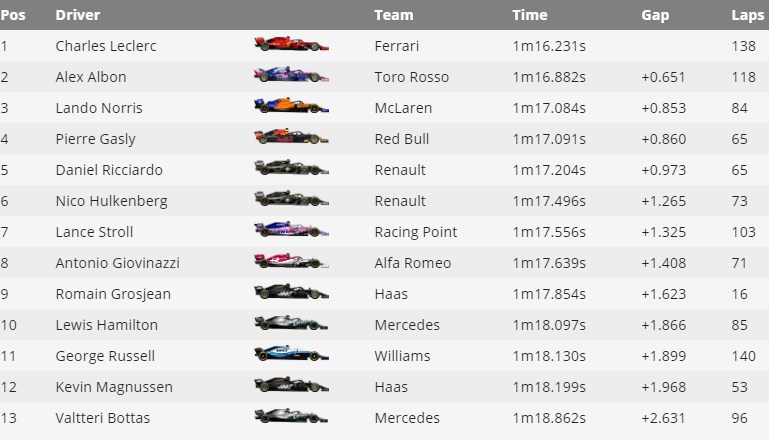769x440 pixels.
Task: Click Nico Hulkenberg's lap time 1m17.496s
Action: tap(549, 200)
